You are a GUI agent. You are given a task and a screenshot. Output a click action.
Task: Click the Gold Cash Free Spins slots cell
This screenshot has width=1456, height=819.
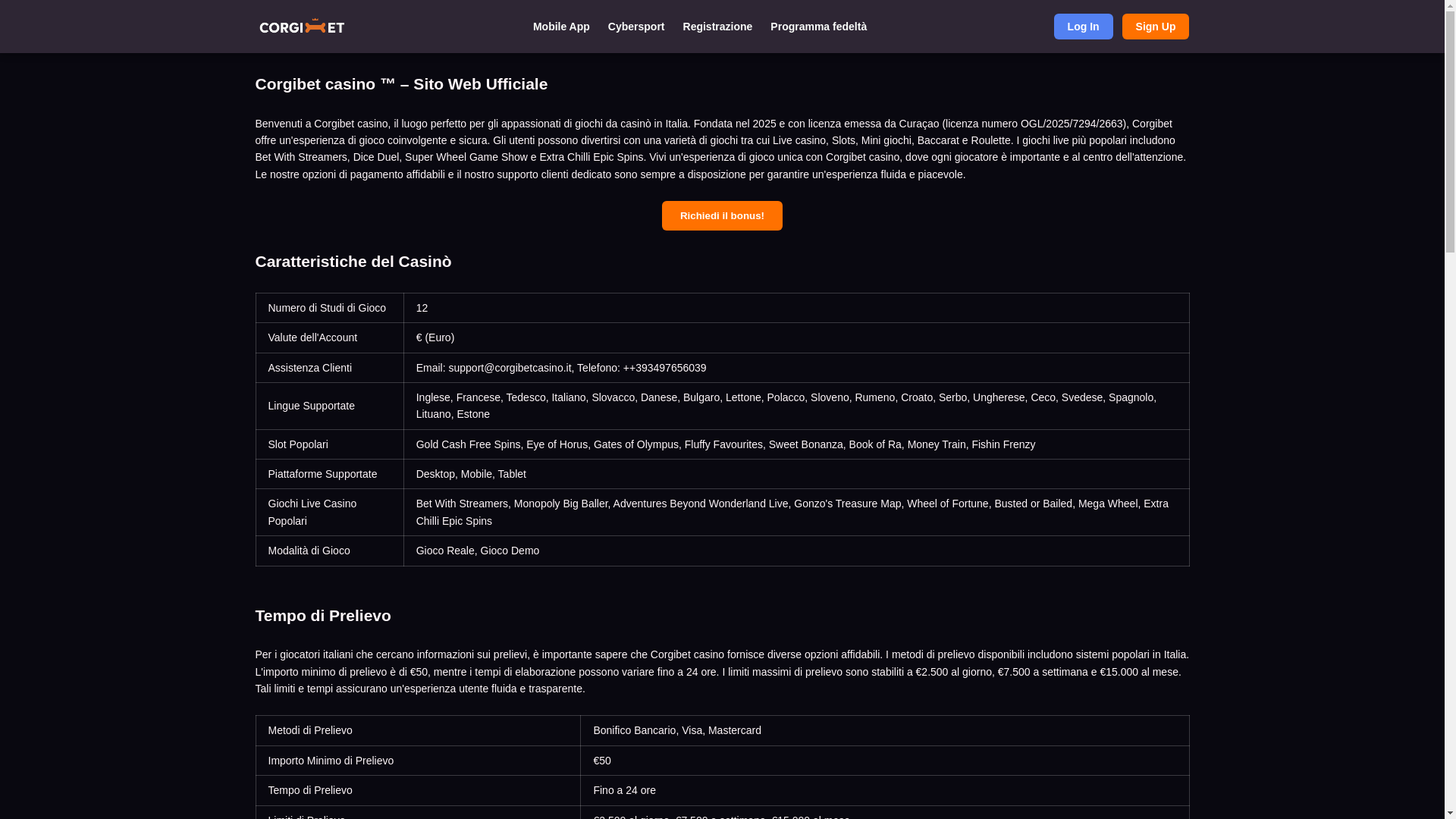click(796, 444)
